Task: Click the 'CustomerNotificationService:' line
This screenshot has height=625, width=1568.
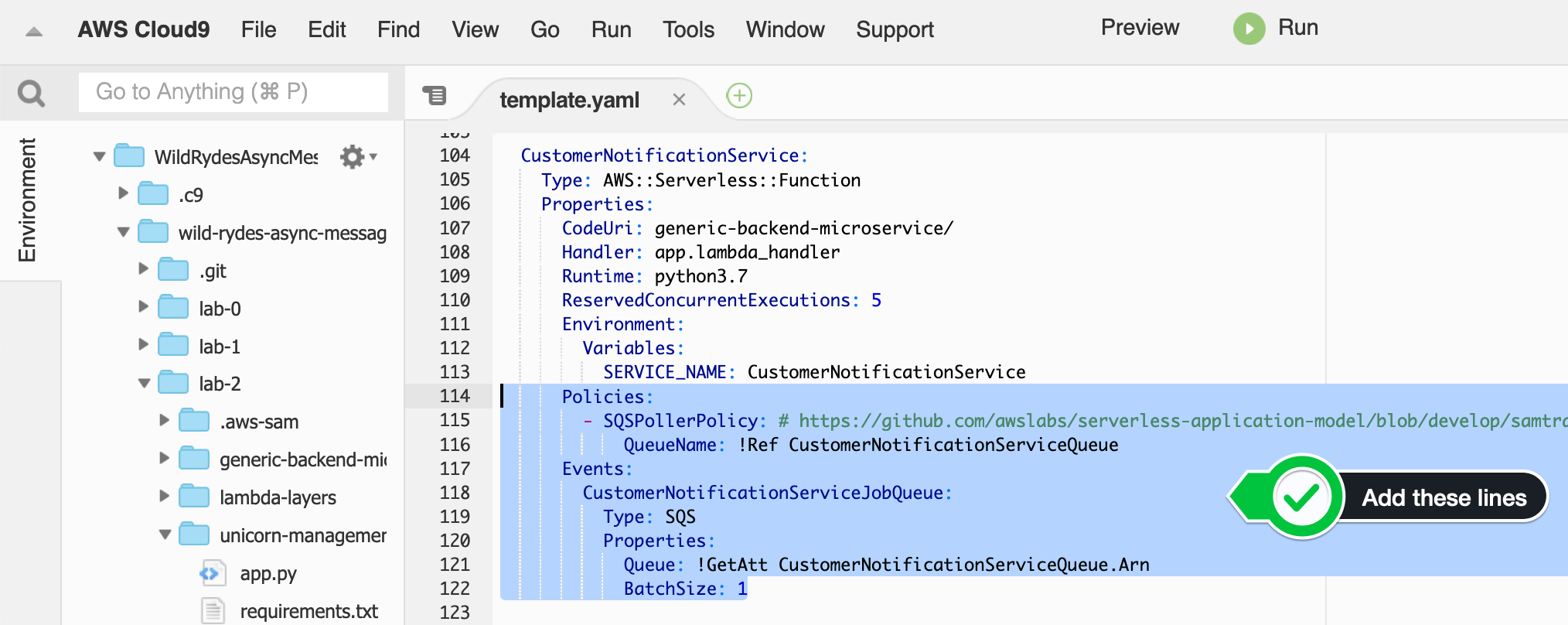Action: pos(664,155)
